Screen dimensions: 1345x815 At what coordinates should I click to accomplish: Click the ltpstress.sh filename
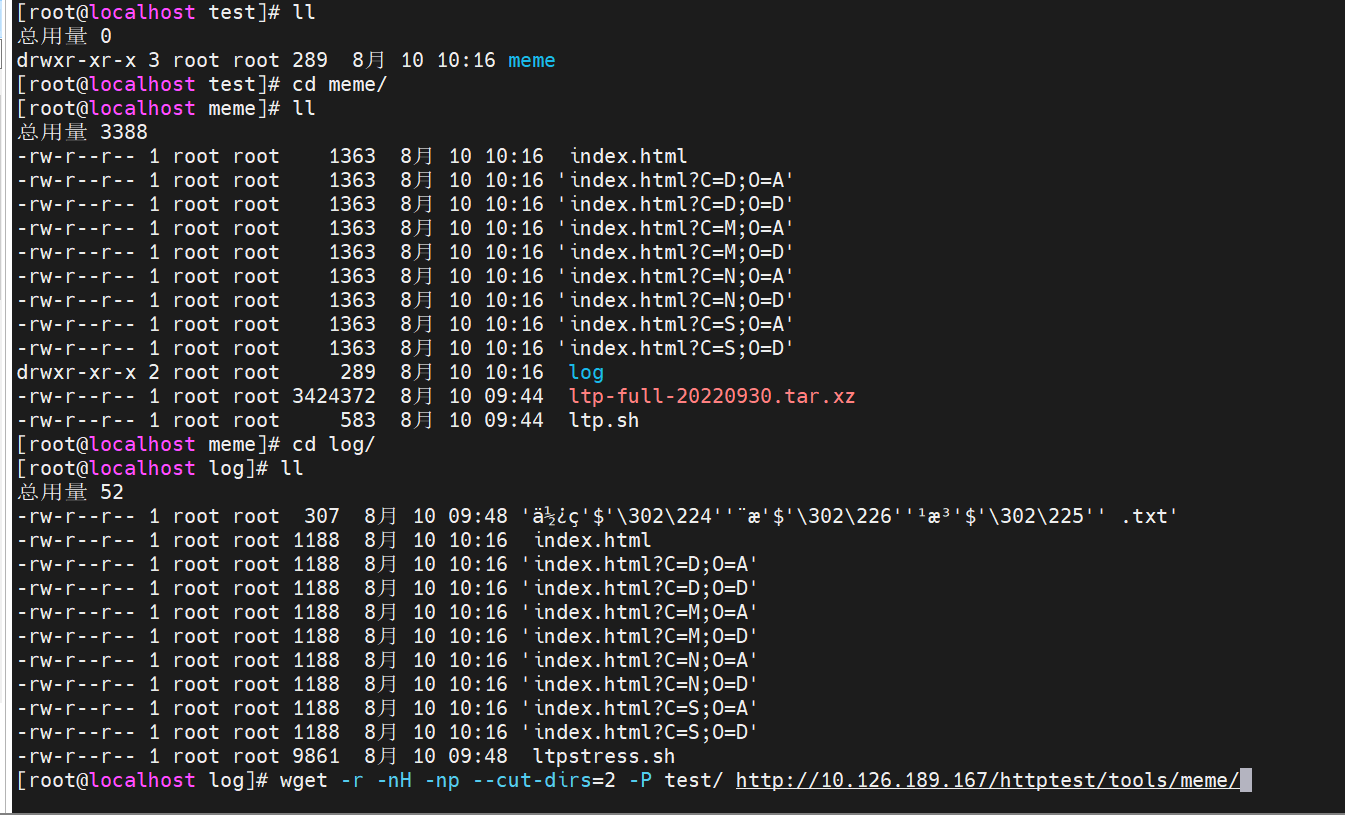point(604,756)
